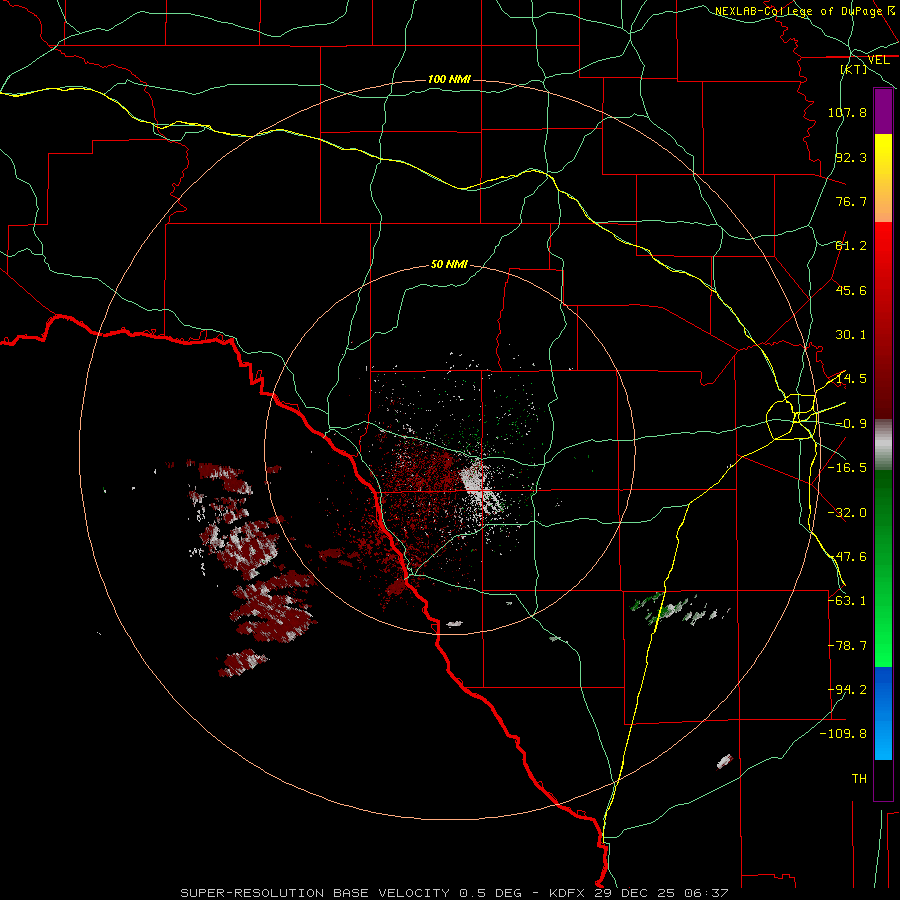The image size is (900, 900).
Task: Click the 50 NMI range ring label
Action: tap(449, 264)
